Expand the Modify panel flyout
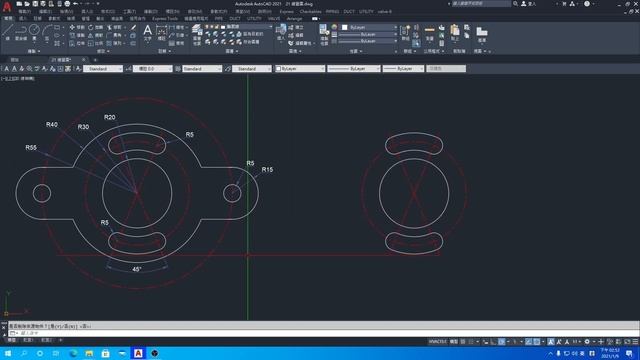Image resolution: width=640 pixels, height=360 pixels. [103, 51]
